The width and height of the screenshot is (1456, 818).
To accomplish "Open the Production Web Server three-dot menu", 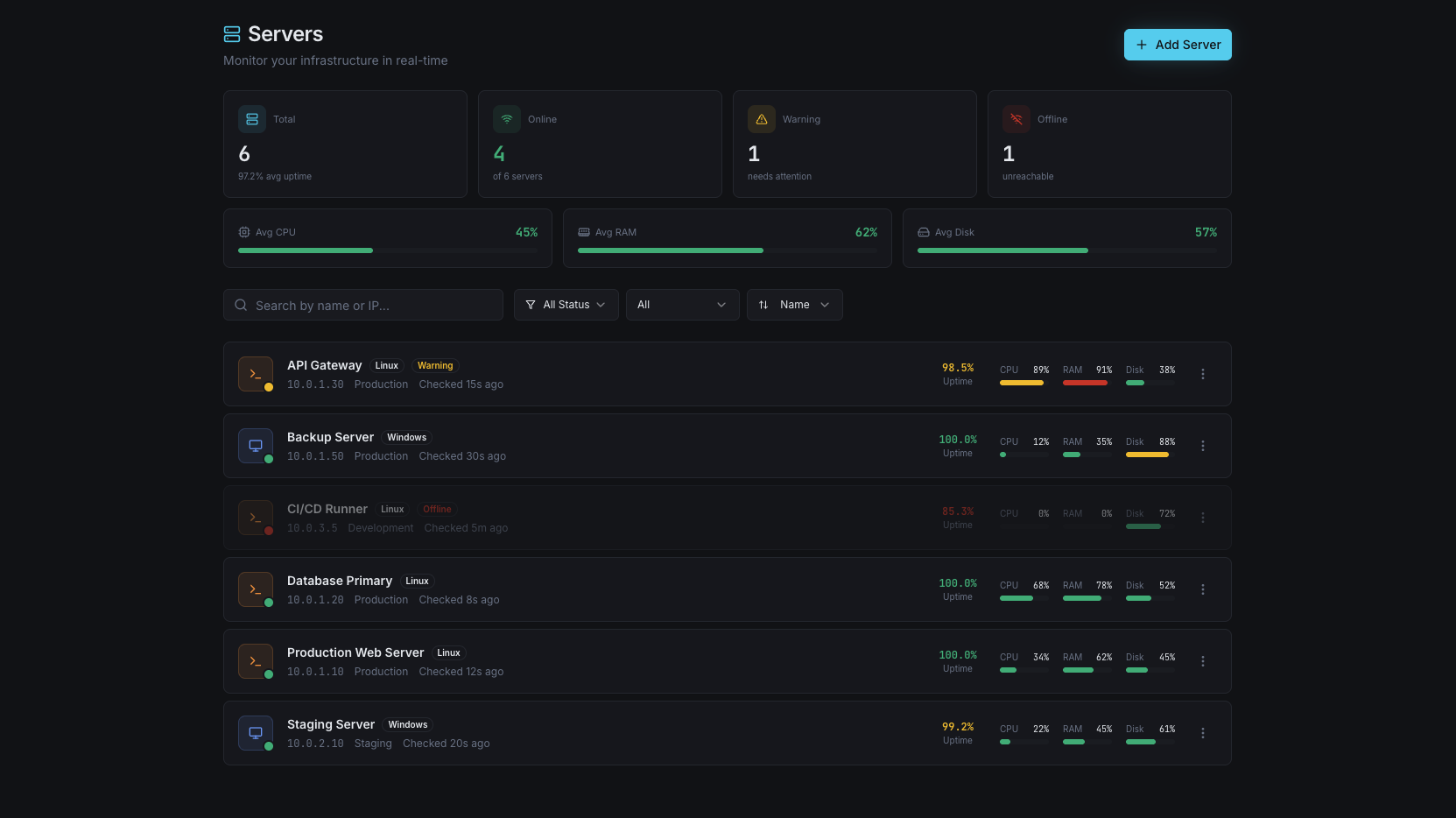I will point(1202,661).
